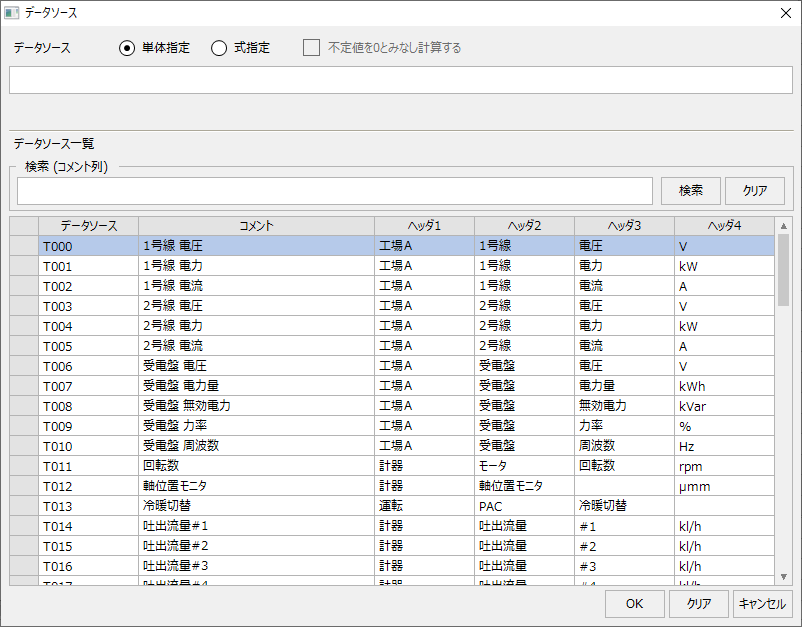Toggle the 不定値を0とみなし計算する checkbox
The height and width of the screenshot is (627, 802).
tap(312, 48)
